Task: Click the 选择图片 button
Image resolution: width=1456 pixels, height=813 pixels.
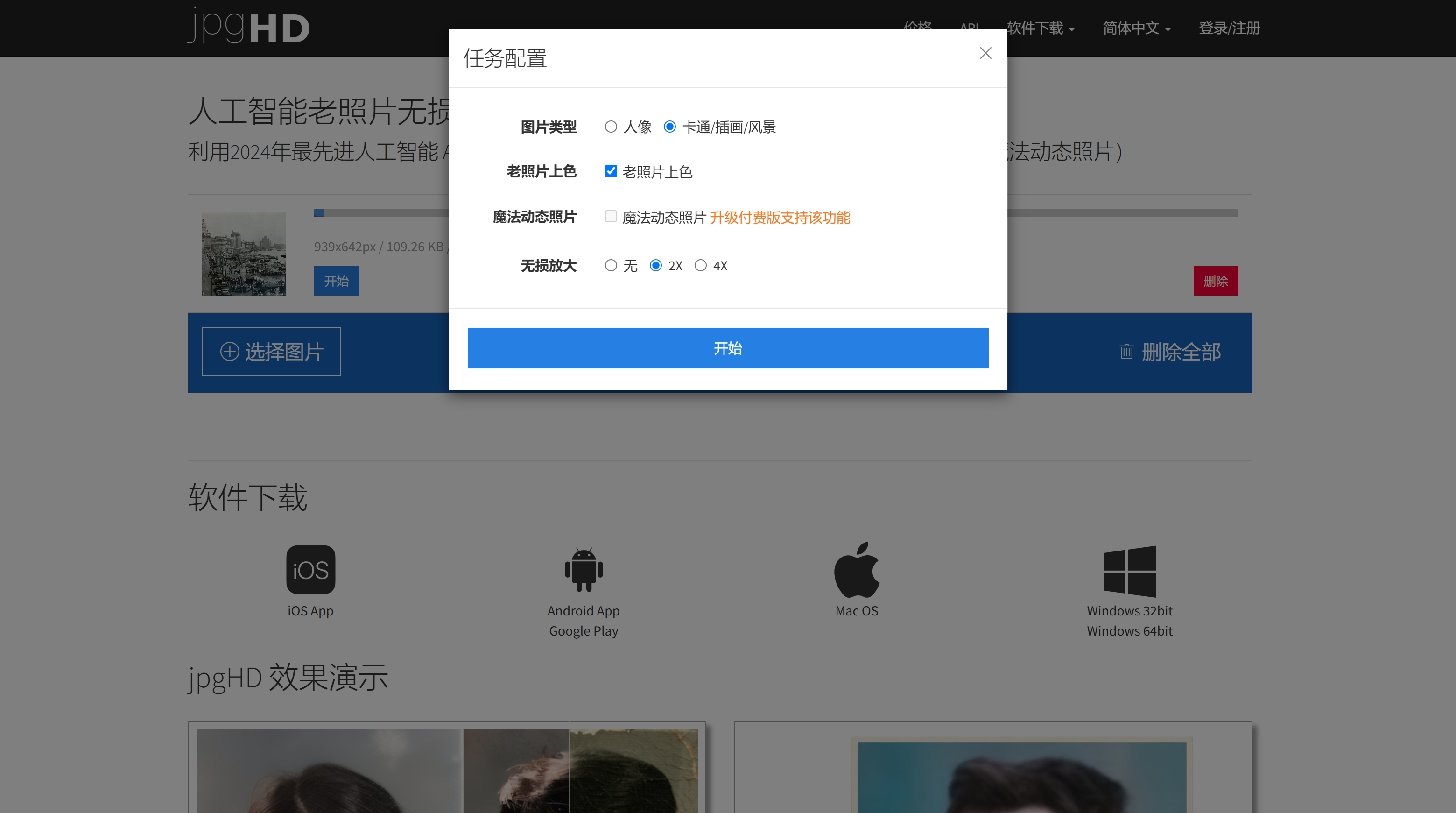Action: 271,351
